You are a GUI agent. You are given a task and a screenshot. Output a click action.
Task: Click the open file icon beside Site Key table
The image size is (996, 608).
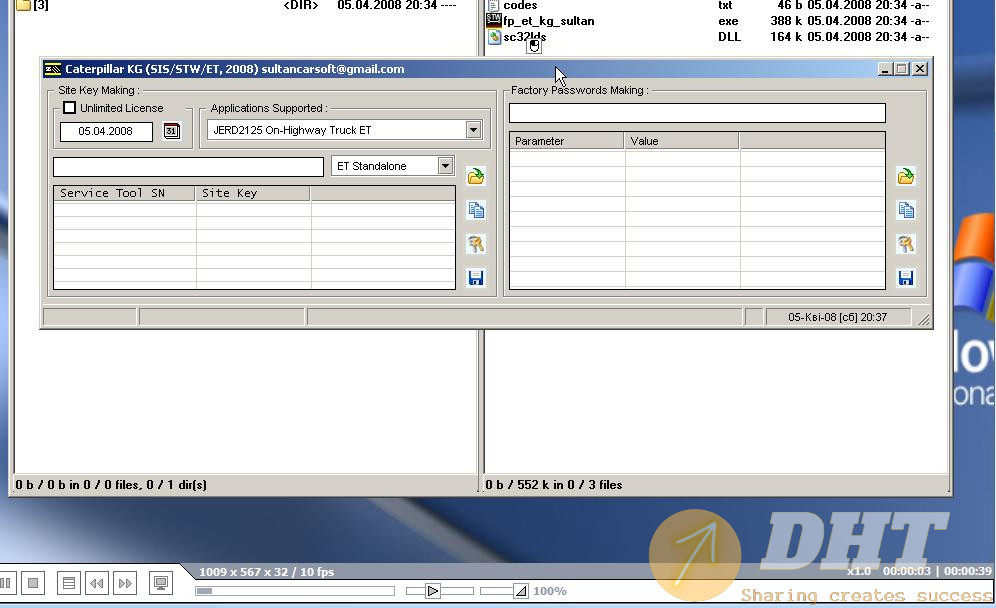point(476,176)
